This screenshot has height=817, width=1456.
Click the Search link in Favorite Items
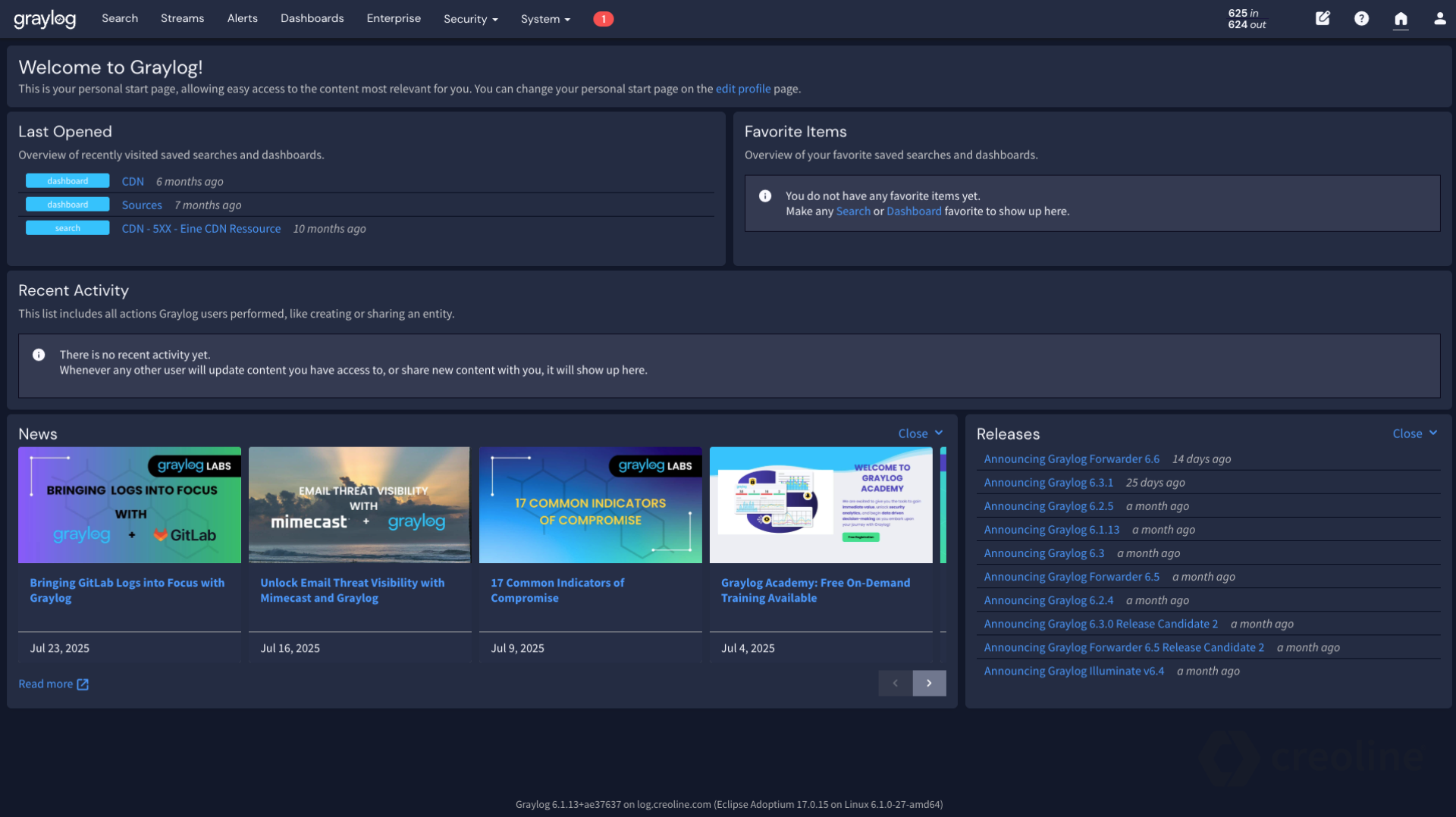pos(853,211)
